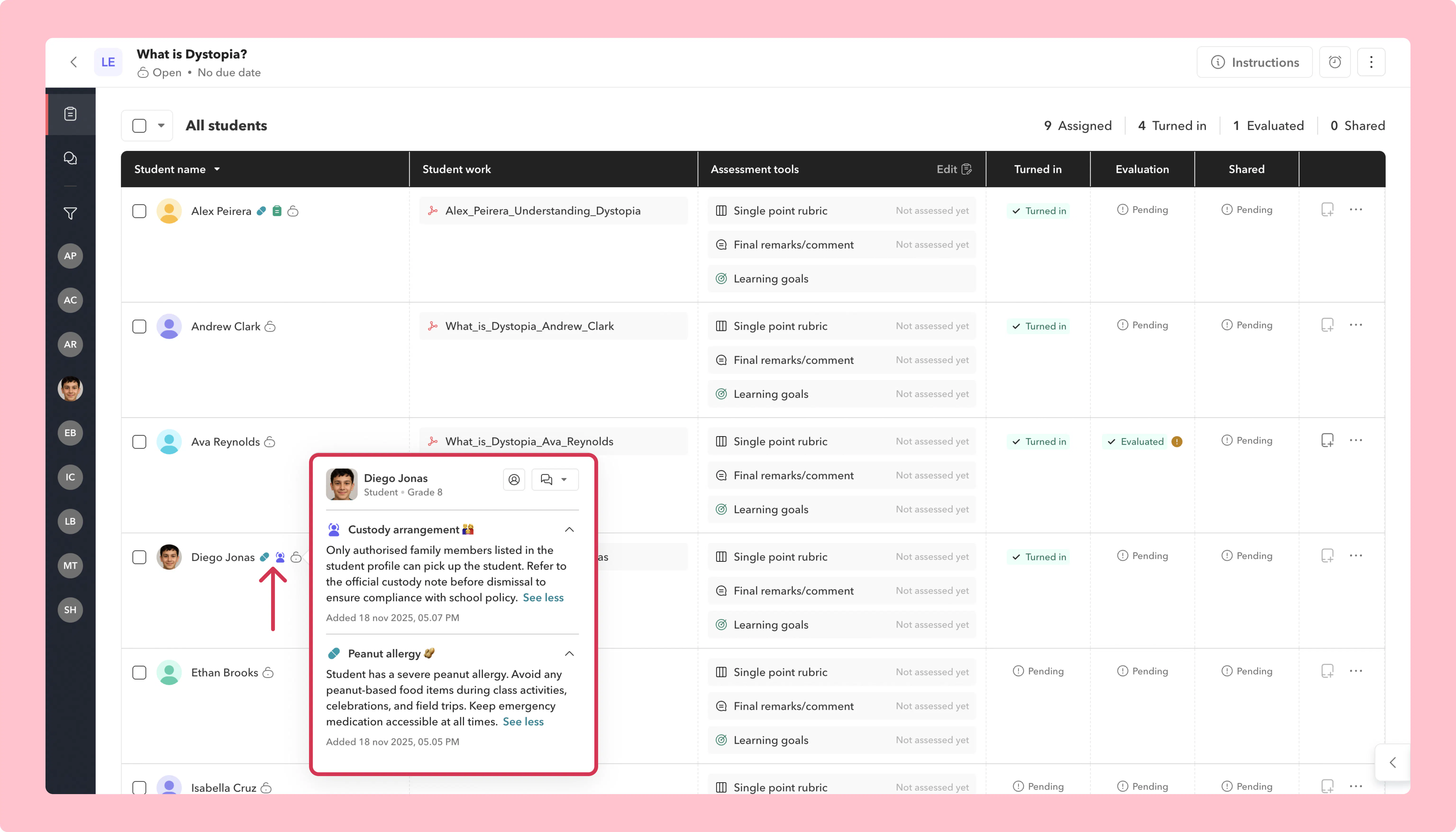Screen dimensions: 1456x832
Task: Expand the side panel with the left chevron
Action: (1392, 762)
